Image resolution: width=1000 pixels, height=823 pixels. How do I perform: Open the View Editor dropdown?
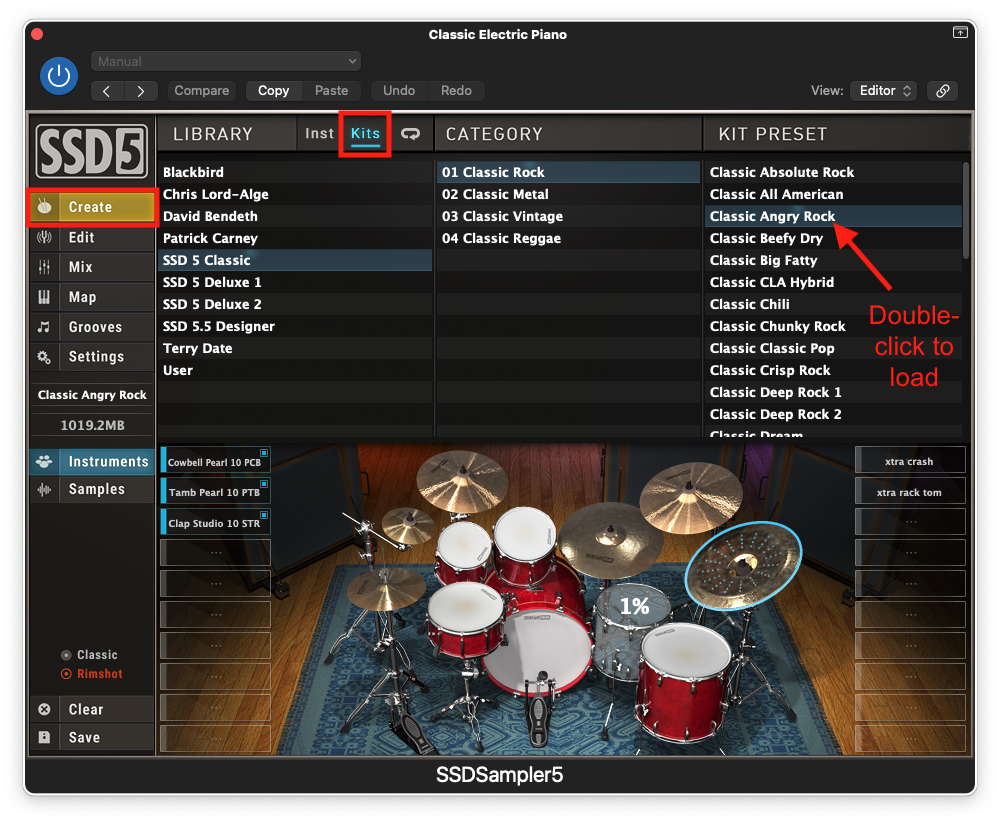tap(883, 91)
